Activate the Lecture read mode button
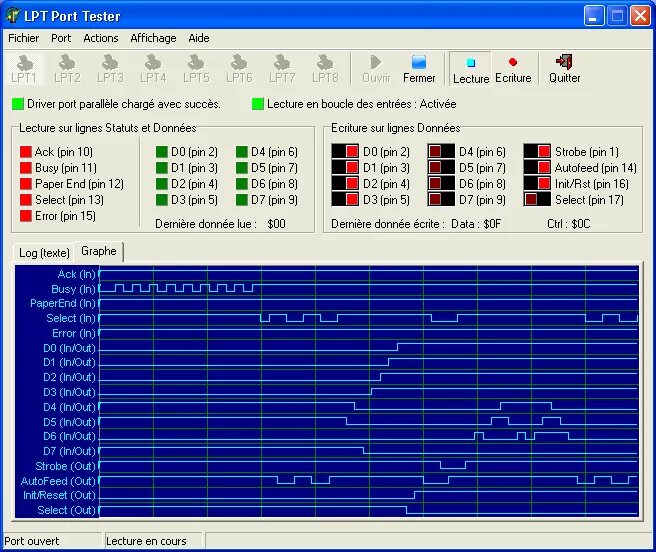The width and height of the screenshot is (656, 552). pyautogui.click(x=471, y=69)
